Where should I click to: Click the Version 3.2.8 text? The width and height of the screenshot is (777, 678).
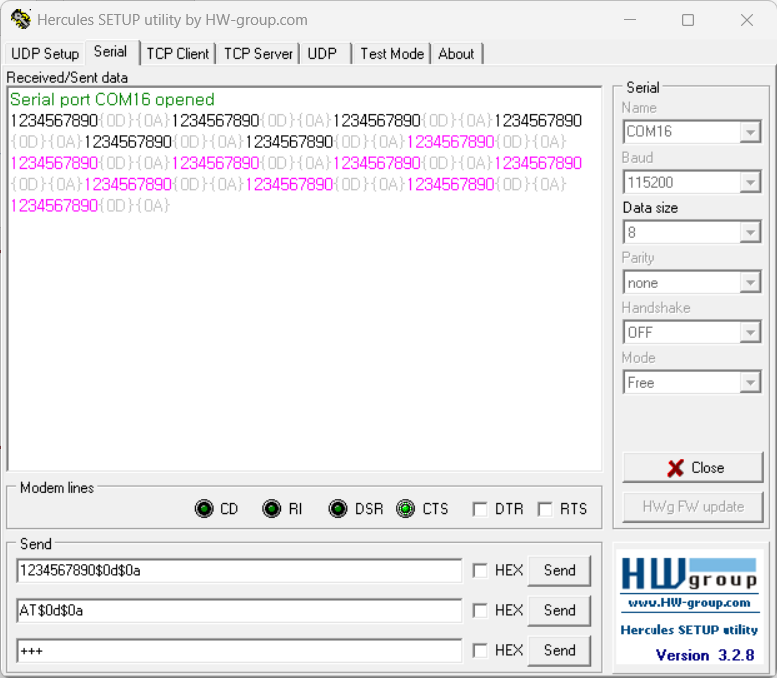point(705,655)
